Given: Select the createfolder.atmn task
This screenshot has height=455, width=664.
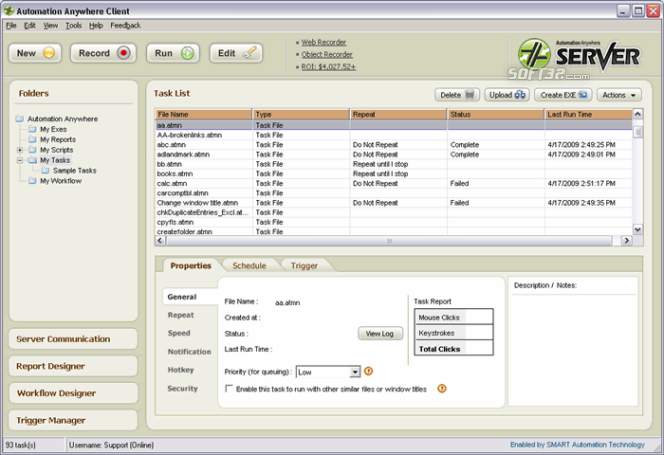Looking at the screenshot, I should [x=394, y=232].
